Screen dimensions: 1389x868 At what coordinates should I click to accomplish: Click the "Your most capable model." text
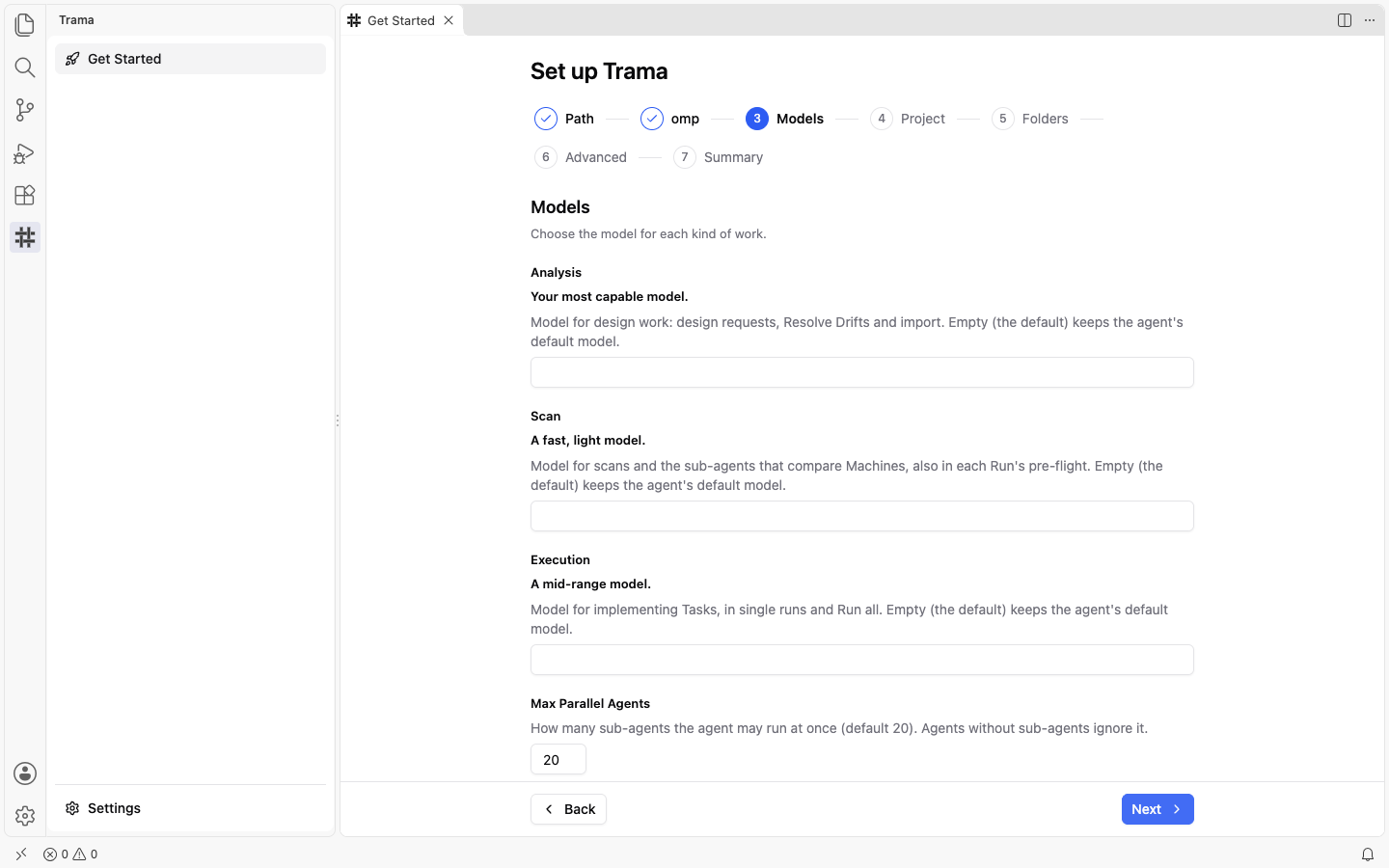(x=610, y=297)
